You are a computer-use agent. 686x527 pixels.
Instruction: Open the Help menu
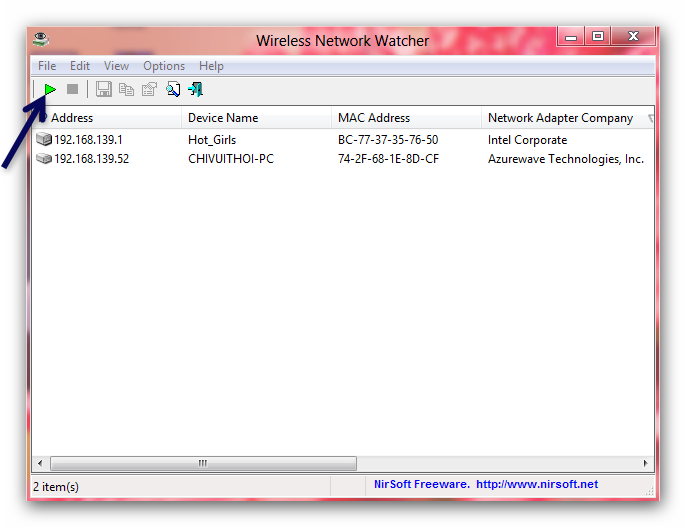point(211,66)
